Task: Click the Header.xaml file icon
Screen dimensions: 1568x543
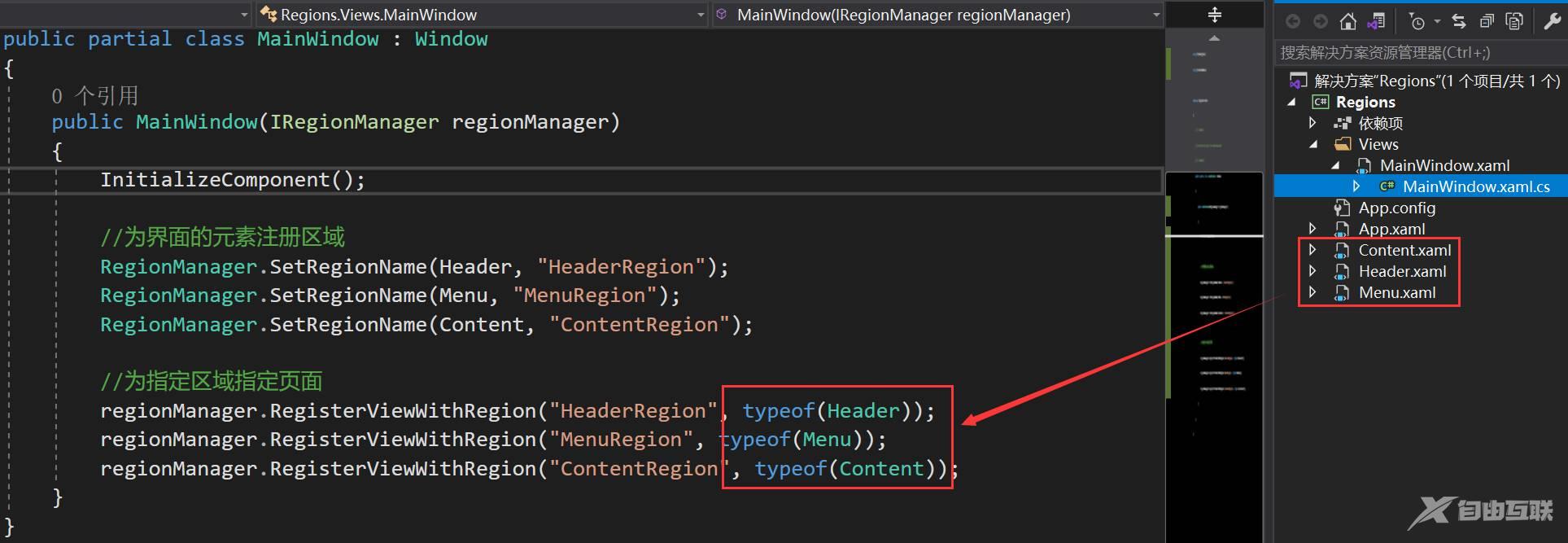Action: (1343, 271)
